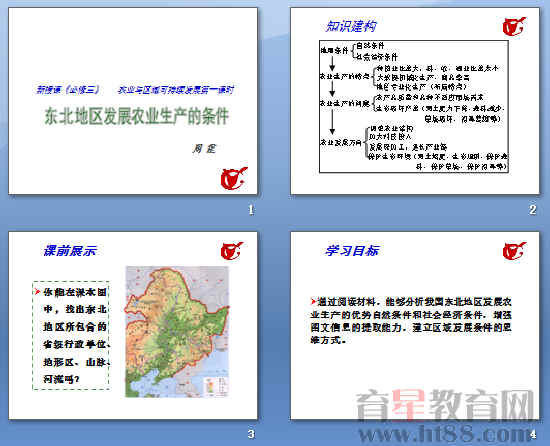Click the red logo on slide 2

514,26
